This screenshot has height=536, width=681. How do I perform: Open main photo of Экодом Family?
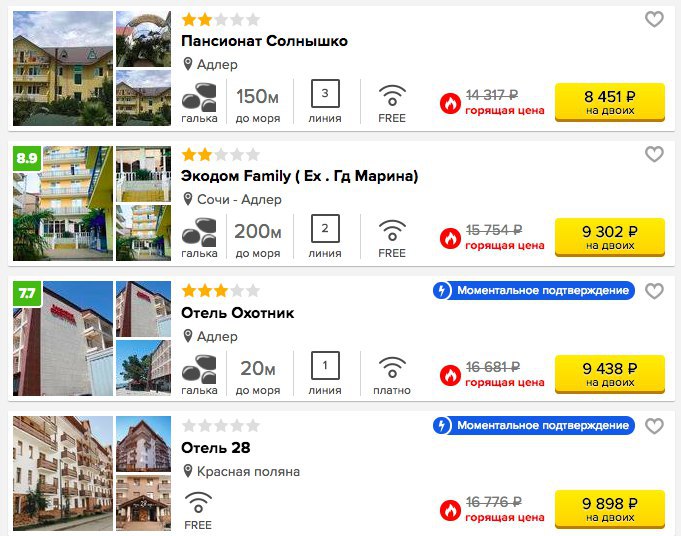coord(63,203)
